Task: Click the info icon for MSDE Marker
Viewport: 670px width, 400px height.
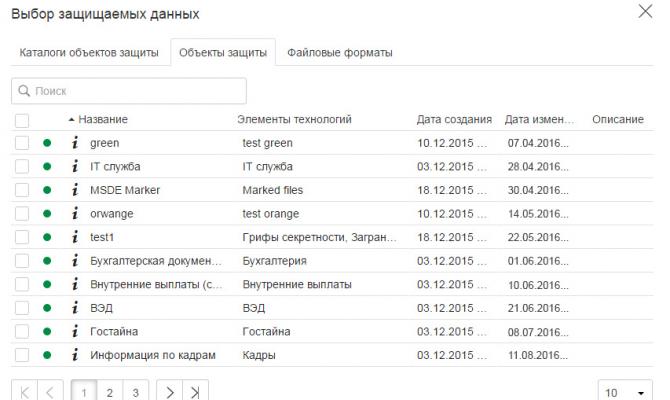Action: pyautogui.click(x=74, y=190)
